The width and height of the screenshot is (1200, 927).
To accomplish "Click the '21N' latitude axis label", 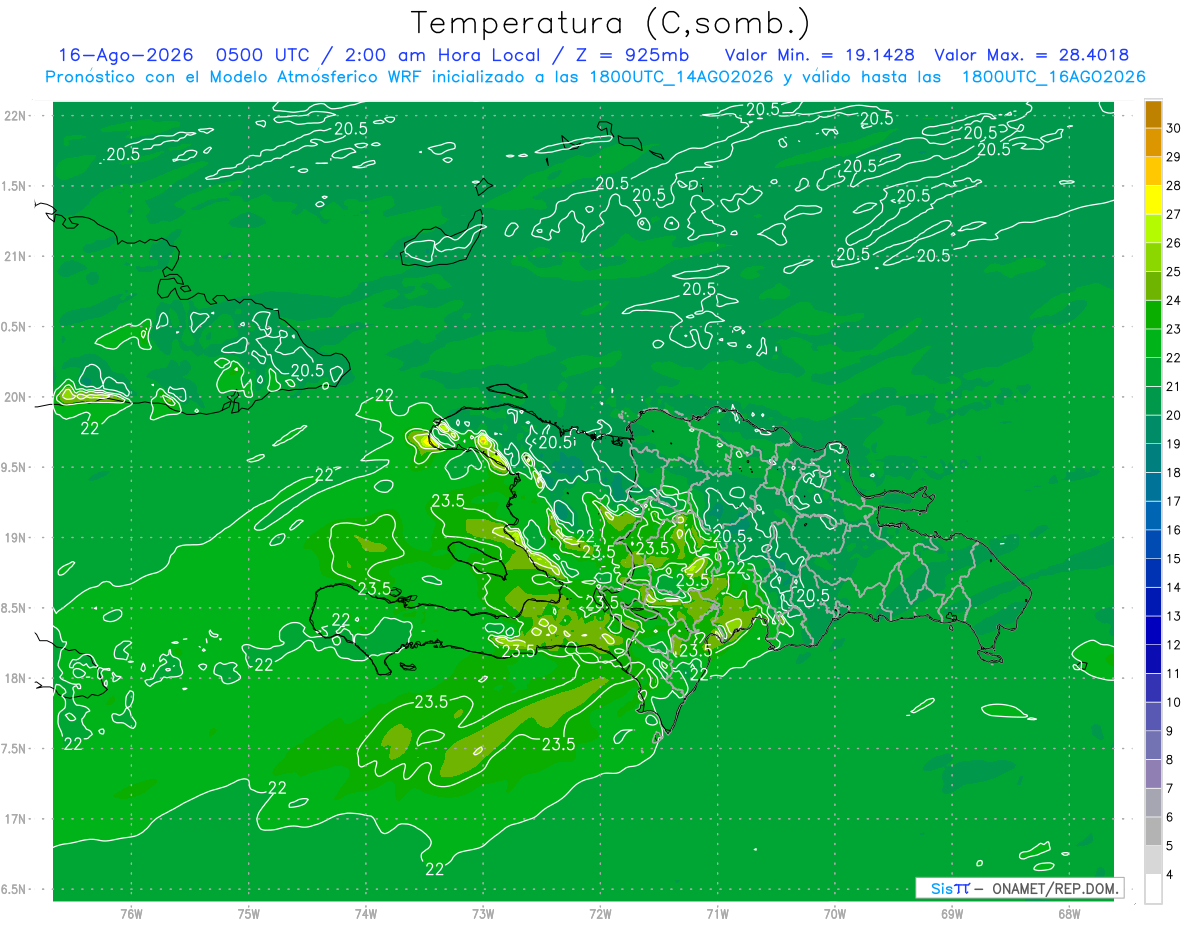I will click(x=16, y=256).
